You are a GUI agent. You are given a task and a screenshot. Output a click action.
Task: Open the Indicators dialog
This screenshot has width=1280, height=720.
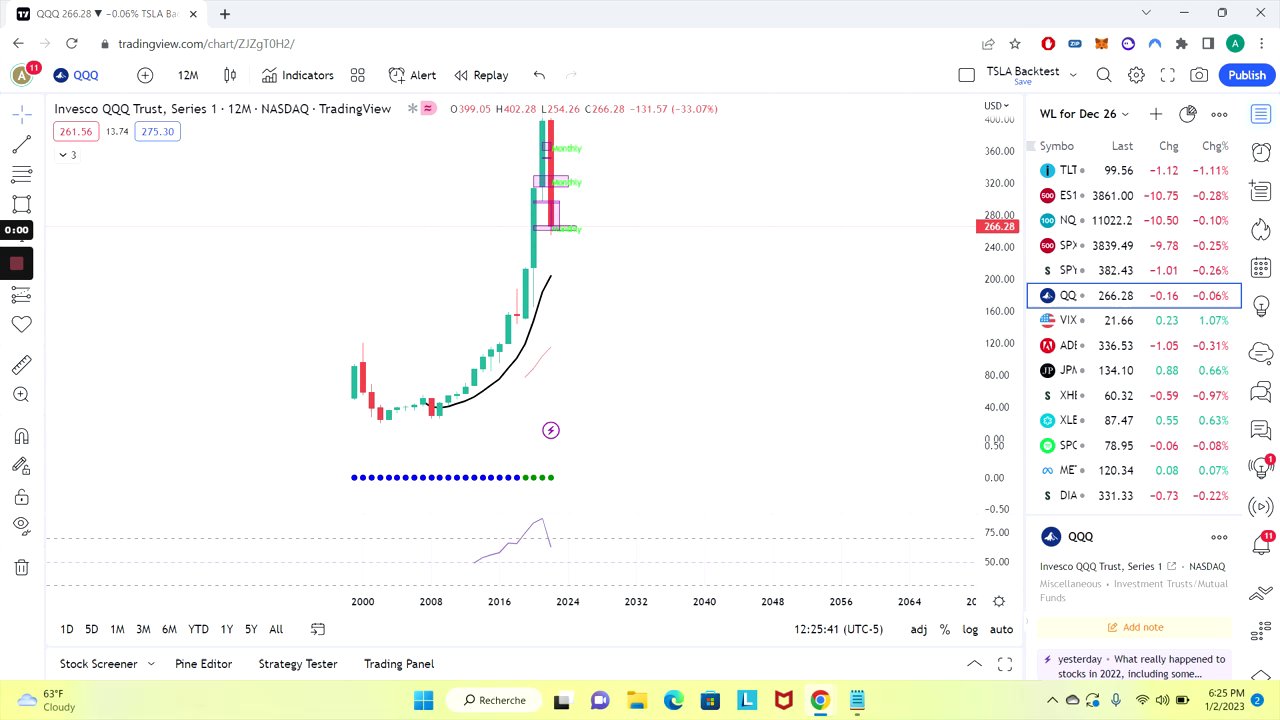pos(297,75)
